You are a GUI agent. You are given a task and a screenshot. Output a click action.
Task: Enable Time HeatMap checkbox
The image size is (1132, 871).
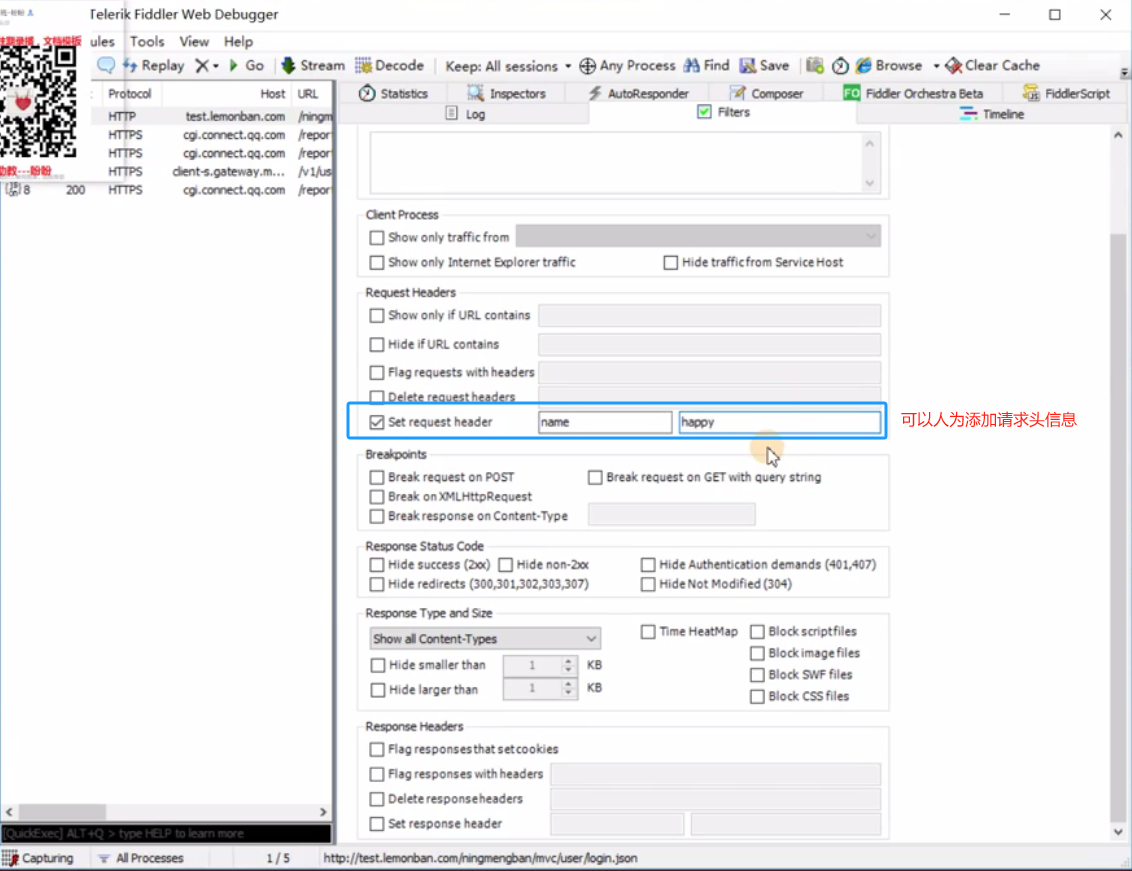648,632
